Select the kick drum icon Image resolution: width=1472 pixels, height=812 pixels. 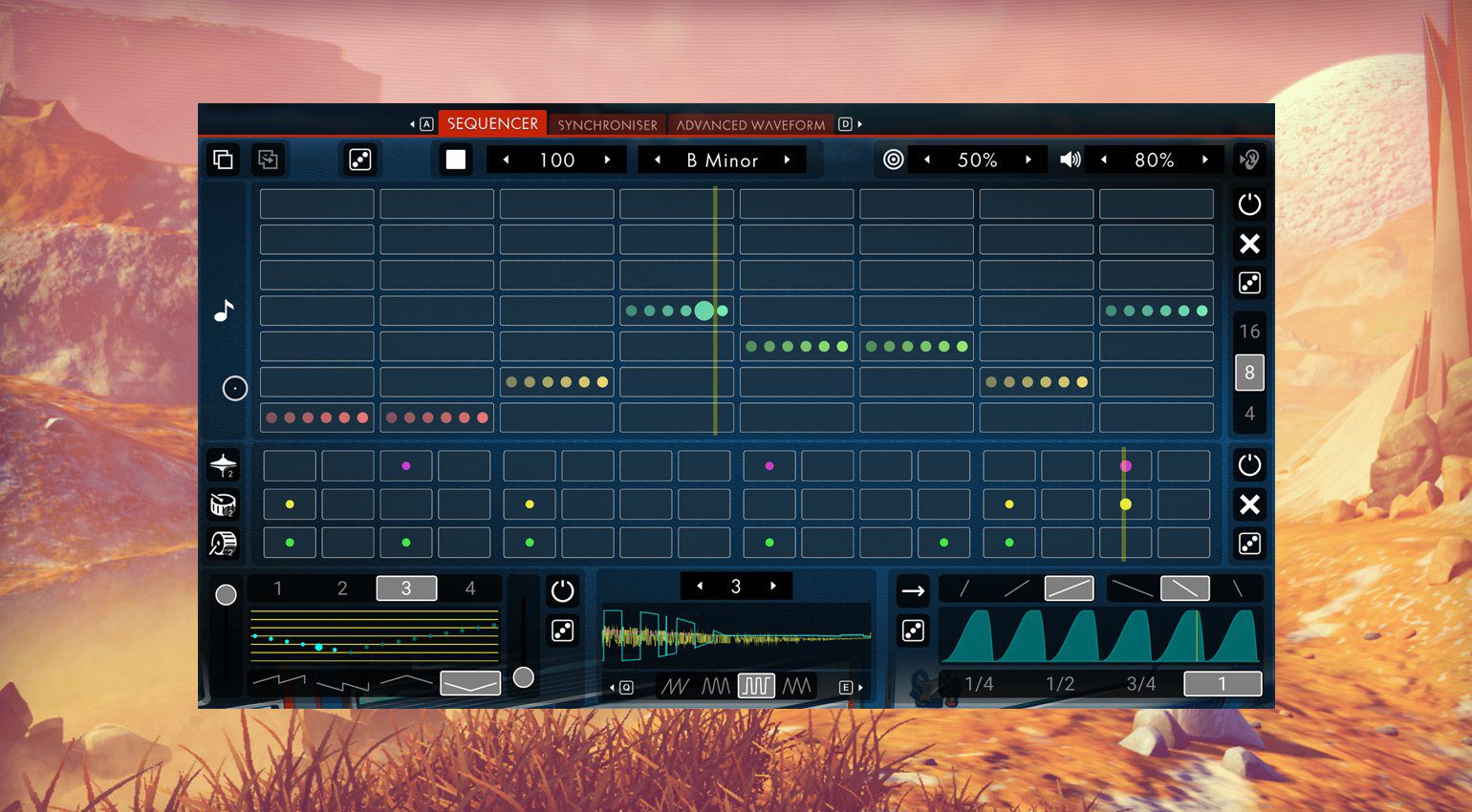[223, 543]
